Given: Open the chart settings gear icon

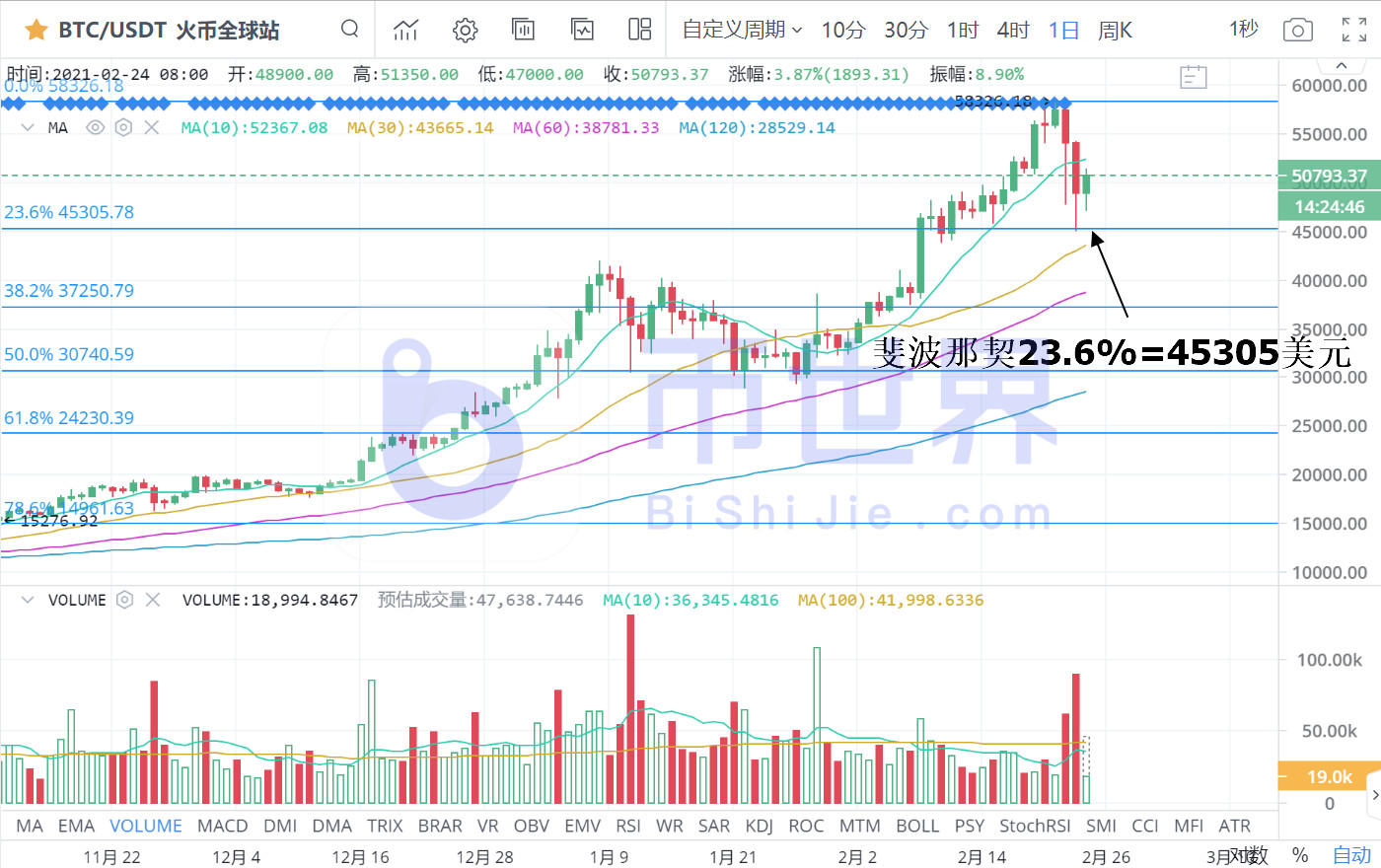Looking at the screenshot, I should (x=465, y=30).
